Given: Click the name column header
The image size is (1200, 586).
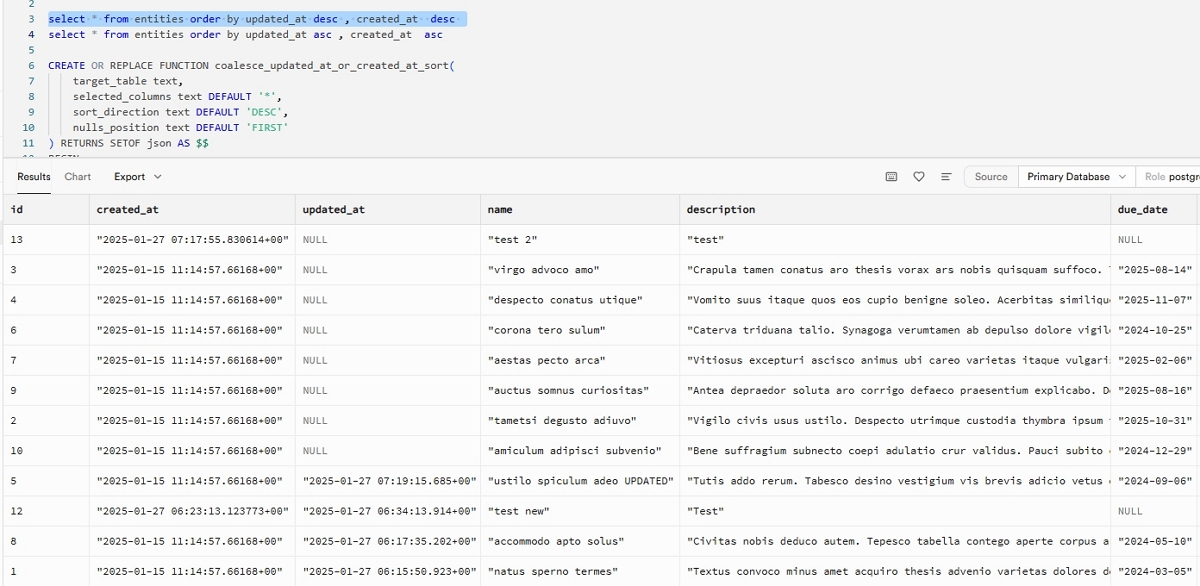Looking at the screenshot, I should [499, 210].
